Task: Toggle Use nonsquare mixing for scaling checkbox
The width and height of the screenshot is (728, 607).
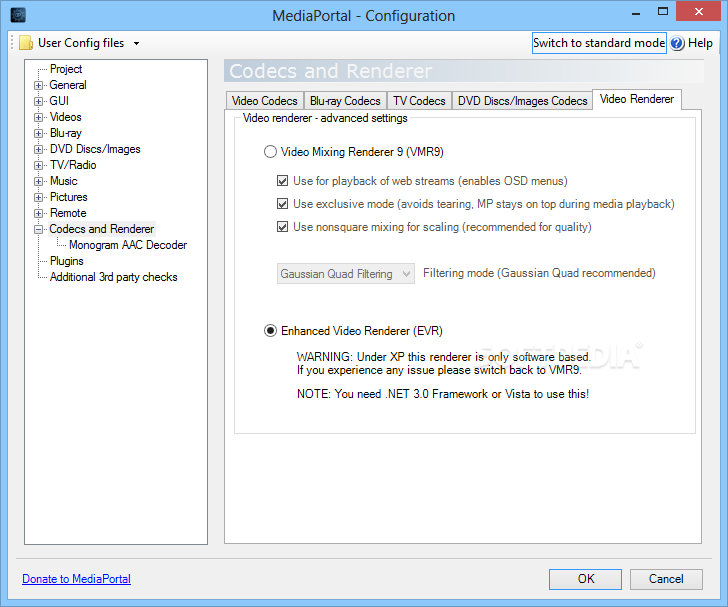Action: [x=282, y=227]
